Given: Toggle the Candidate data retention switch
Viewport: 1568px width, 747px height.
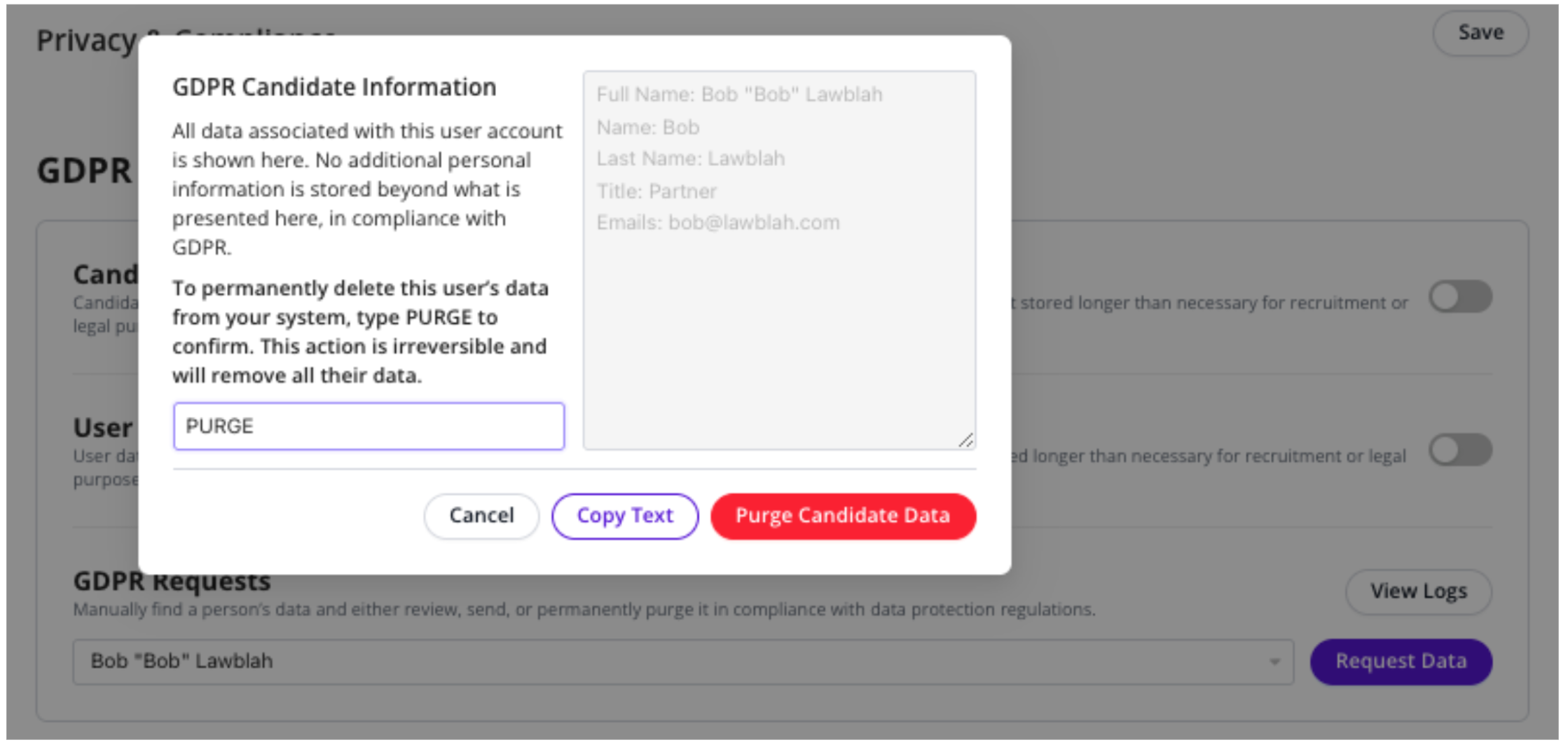Looking at the screenshot, I should pos(1460,297).
